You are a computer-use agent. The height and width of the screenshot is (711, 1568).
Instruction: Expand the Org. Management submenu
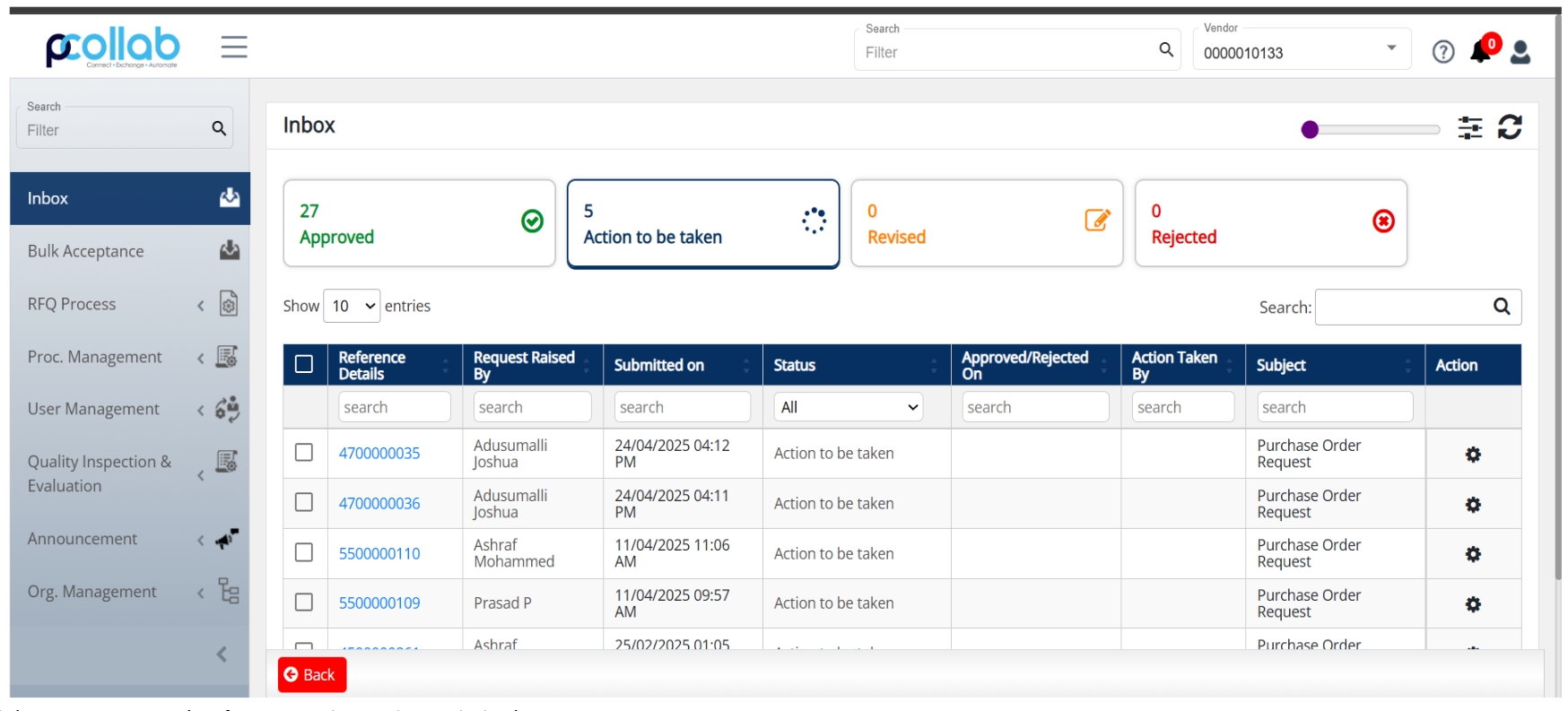click(201, 593)
